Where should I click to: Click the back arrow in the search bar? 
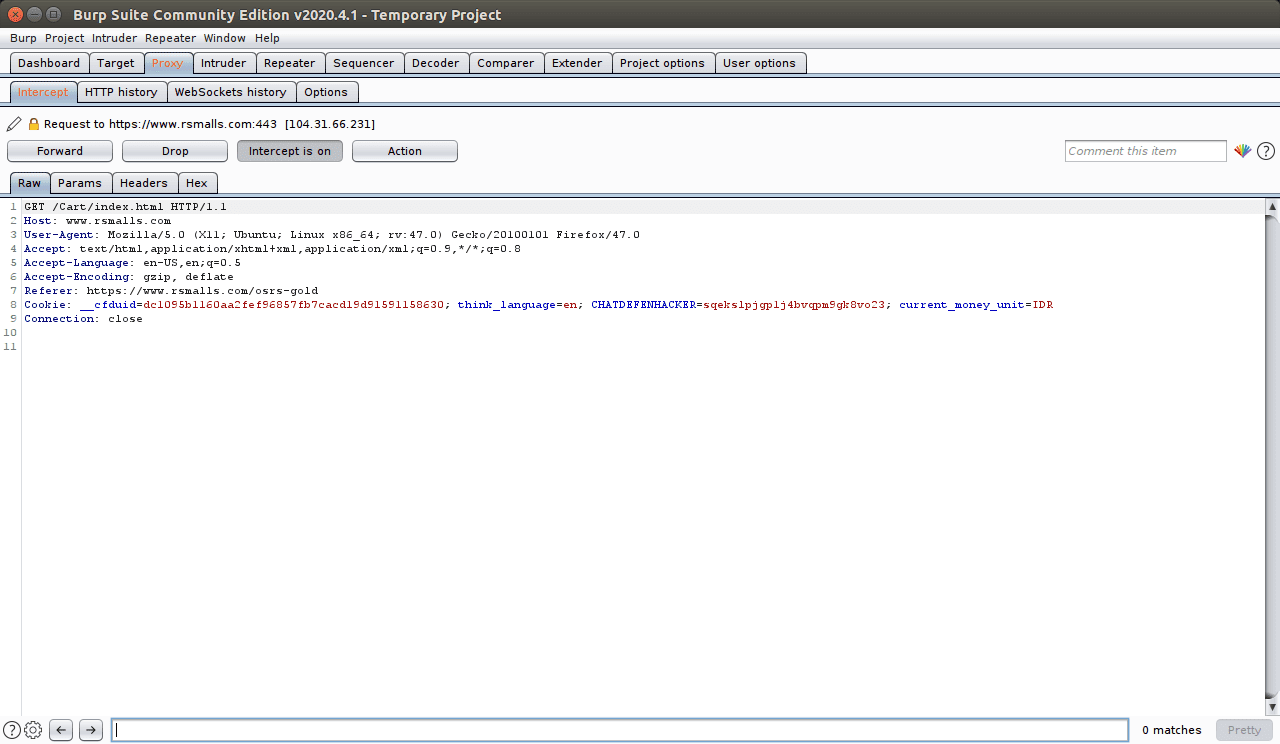[60, 730]
